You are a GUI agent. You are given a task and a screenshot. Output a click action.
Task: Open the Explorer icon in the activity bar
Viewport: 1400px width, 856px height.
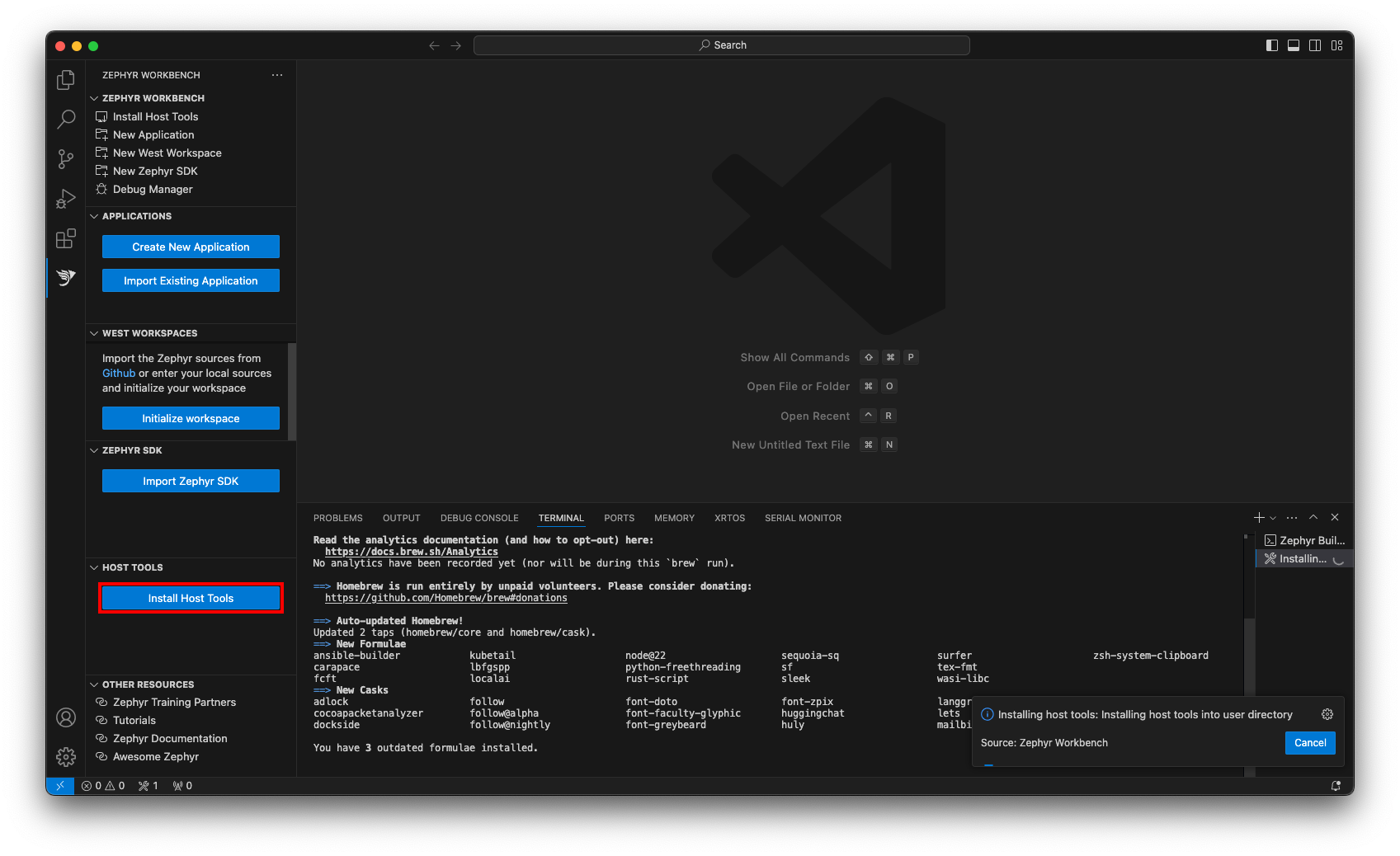pos(65,79)
